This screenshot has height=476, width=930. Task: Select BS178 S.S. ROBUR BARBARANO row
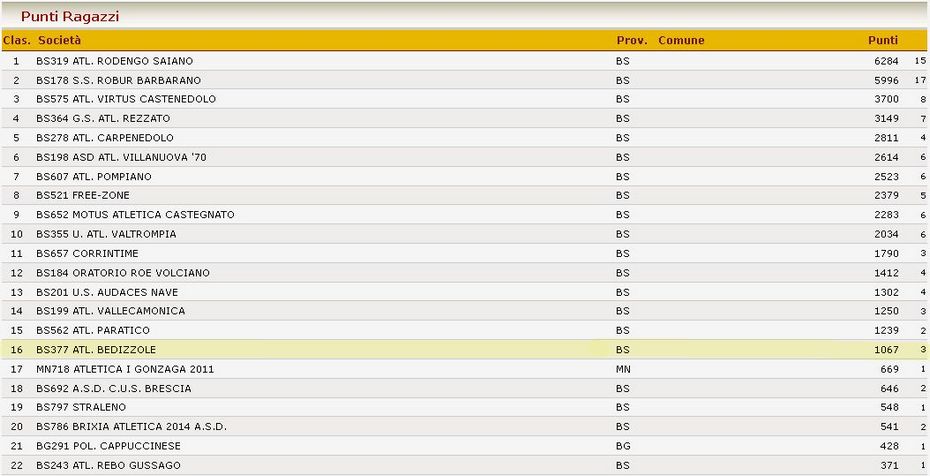click(465, 80)
